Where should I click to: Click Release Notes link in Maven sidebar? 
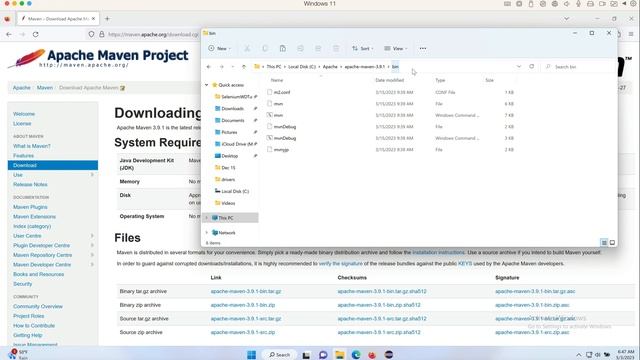click(30, 184)
